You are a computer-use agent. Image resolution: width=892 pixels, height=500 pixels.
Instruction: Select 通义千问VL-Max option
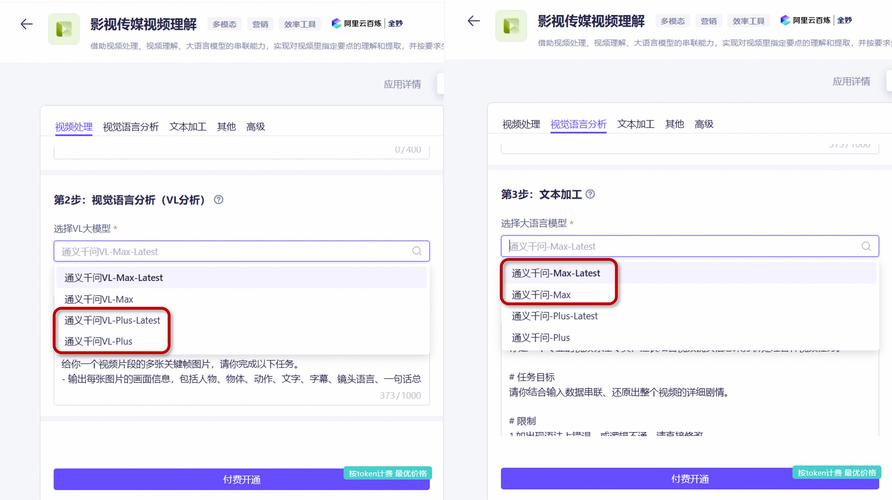(241, 299)
